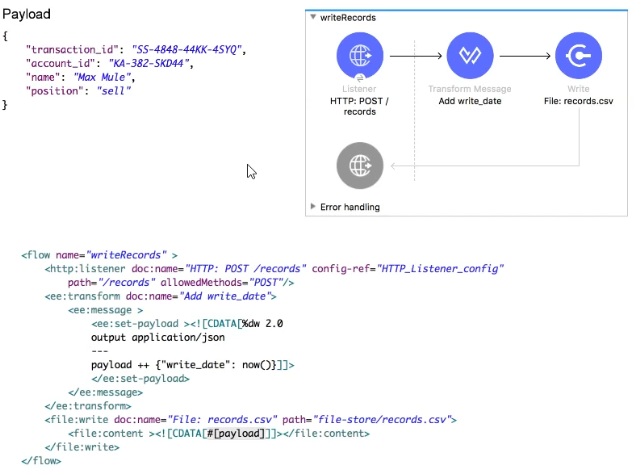Click the Payload heading
This screenshot has height=475, width=644.
click(27, 16)
